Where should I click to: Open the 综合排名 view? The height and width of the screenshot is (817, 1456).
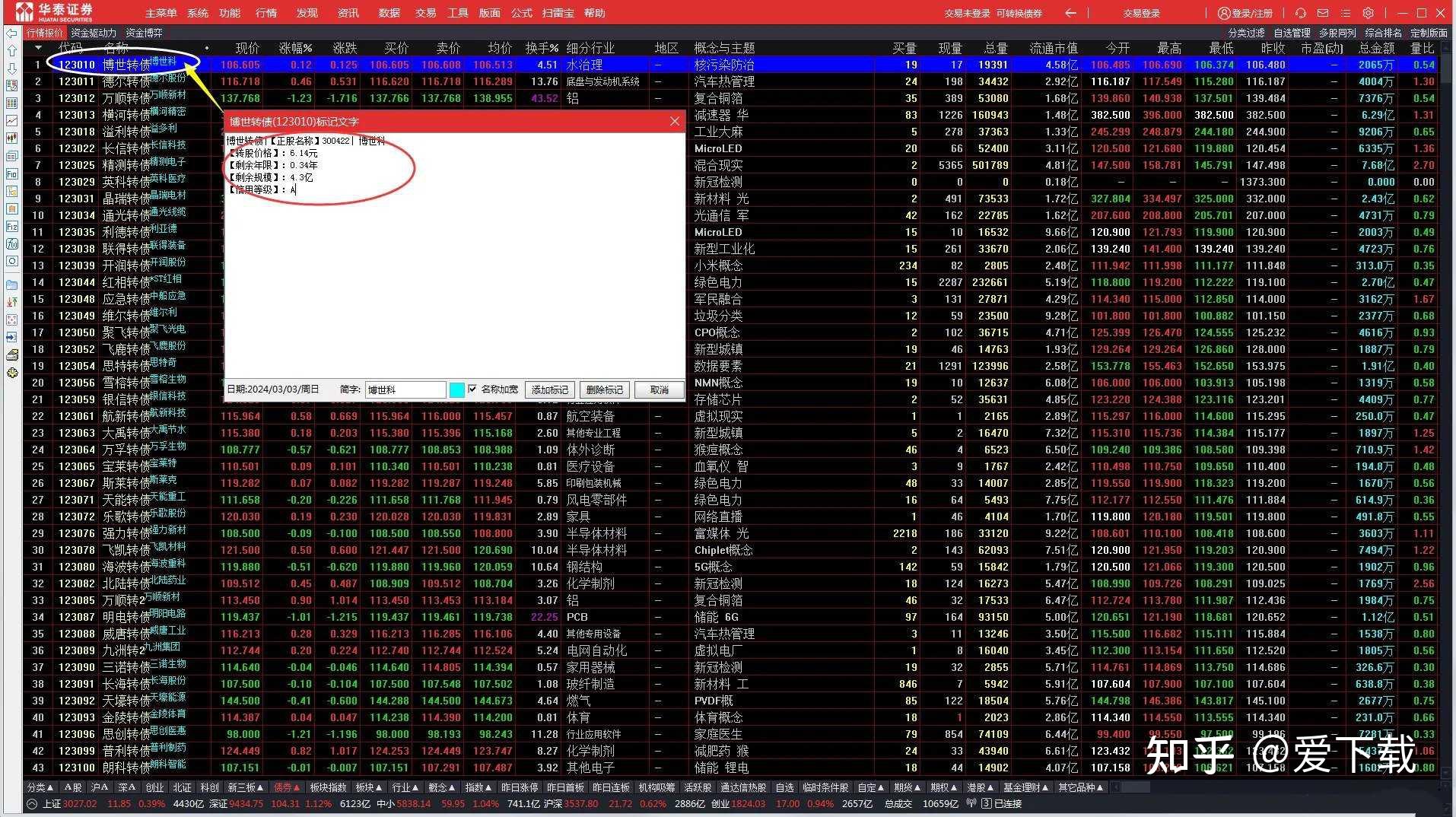[1384, 33]
